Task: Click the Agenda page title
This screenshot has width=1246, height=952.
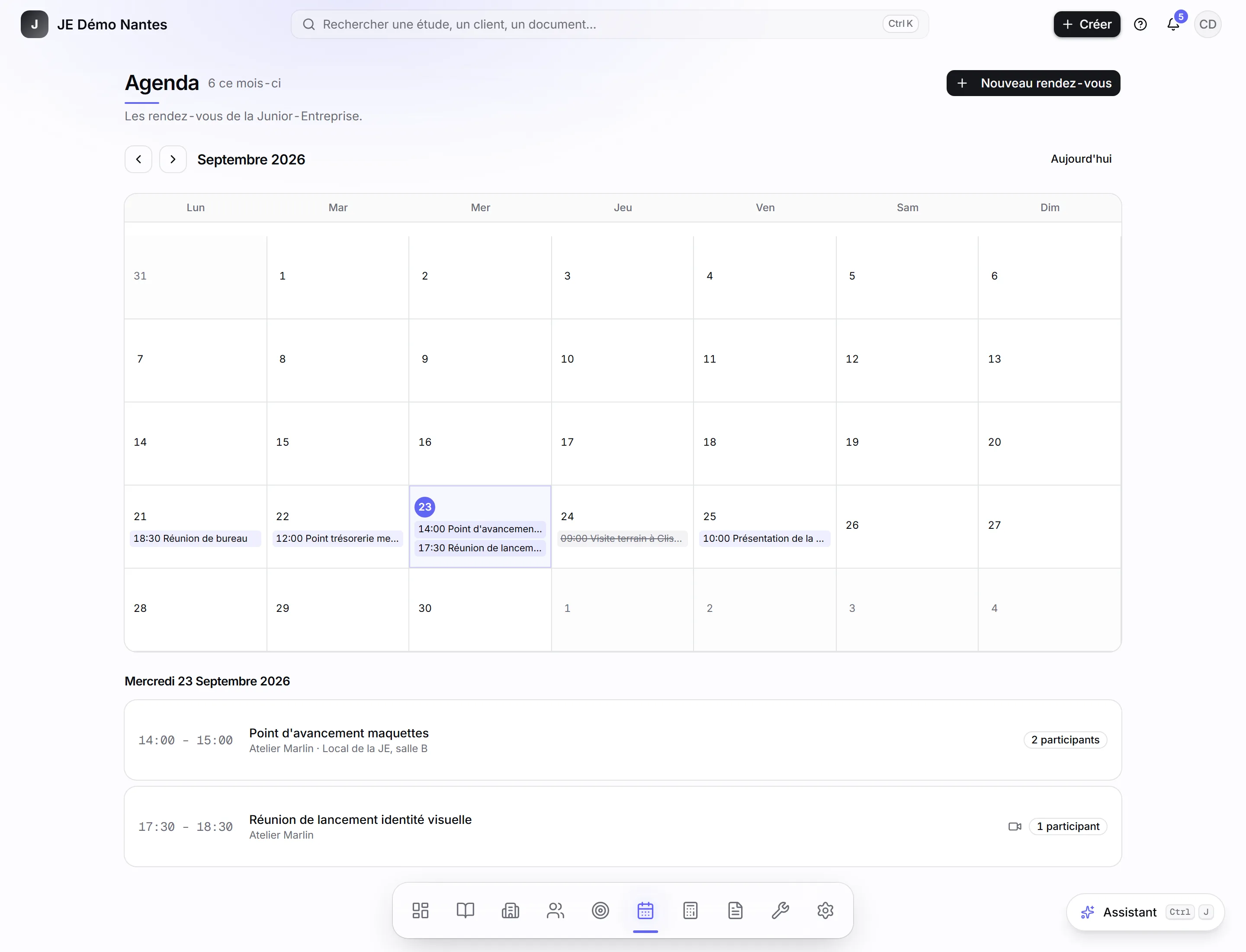Action: pos(161,83)
